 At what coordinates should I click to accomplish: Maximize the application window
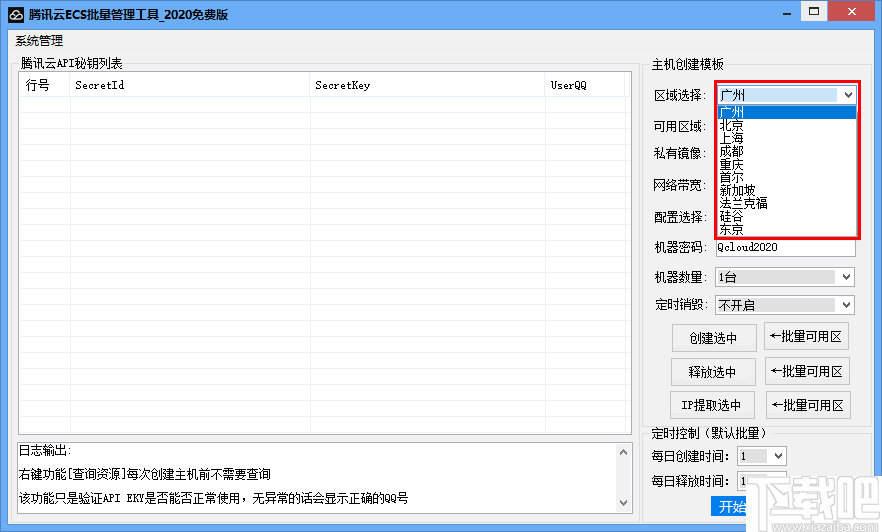[x=814, y=11]
